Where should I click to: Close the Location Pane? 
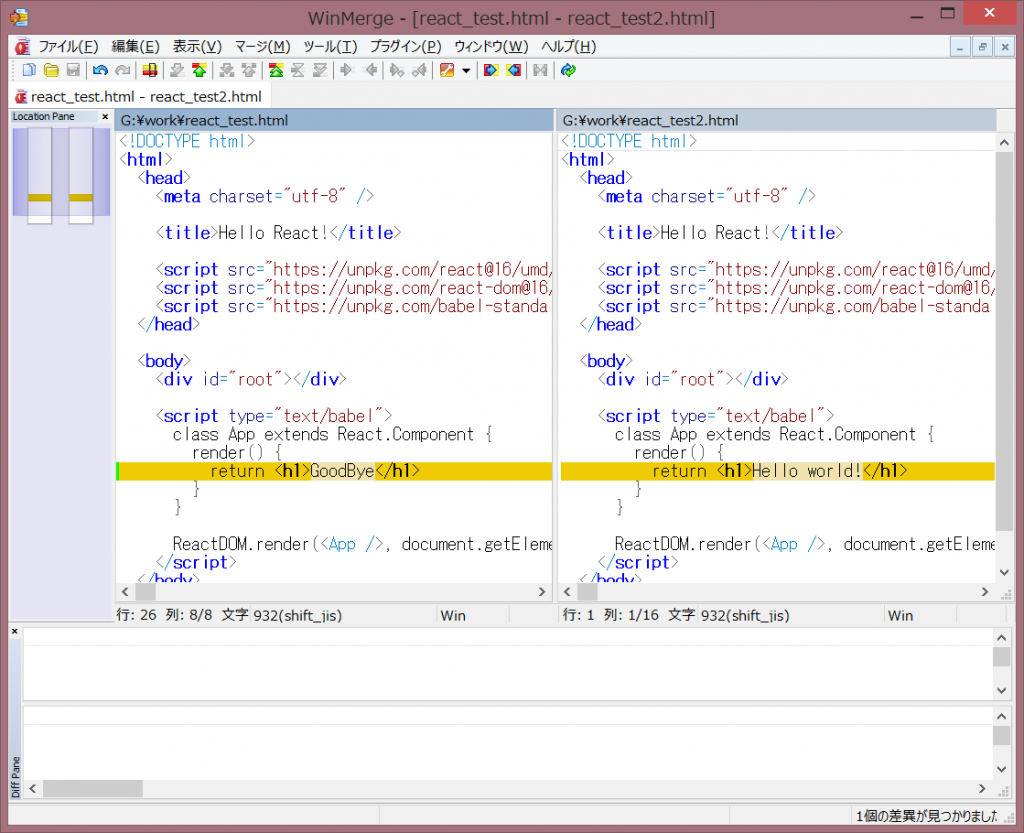(105, 117)
